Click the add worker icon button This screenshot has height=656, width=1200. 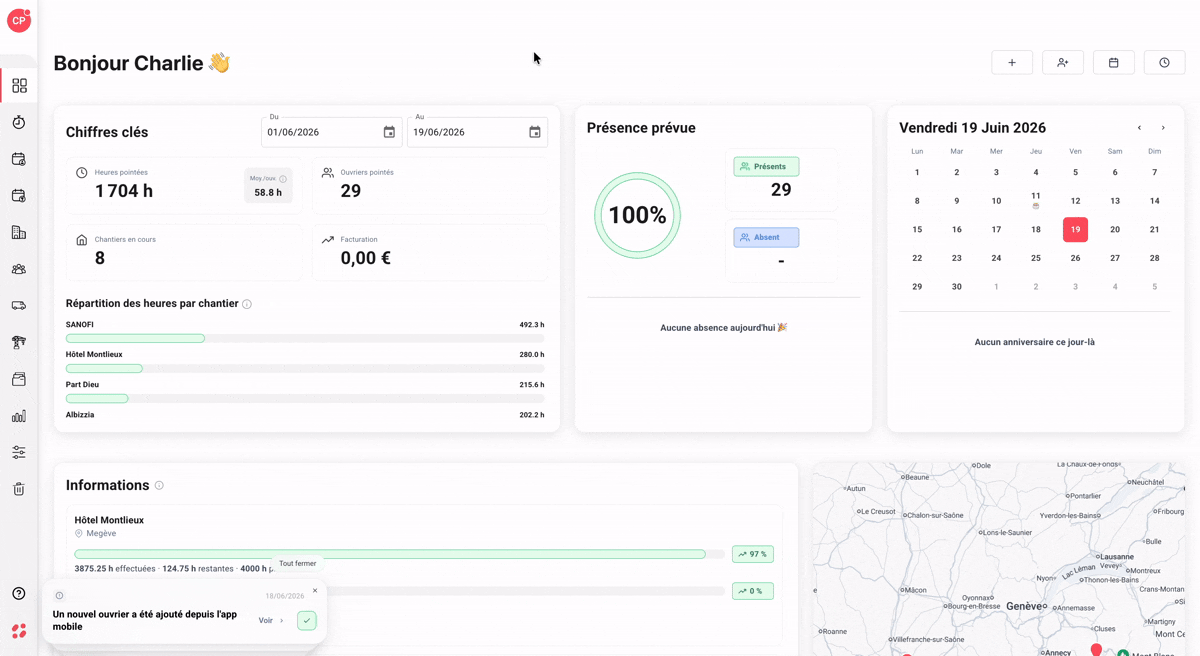point(1063,63)
